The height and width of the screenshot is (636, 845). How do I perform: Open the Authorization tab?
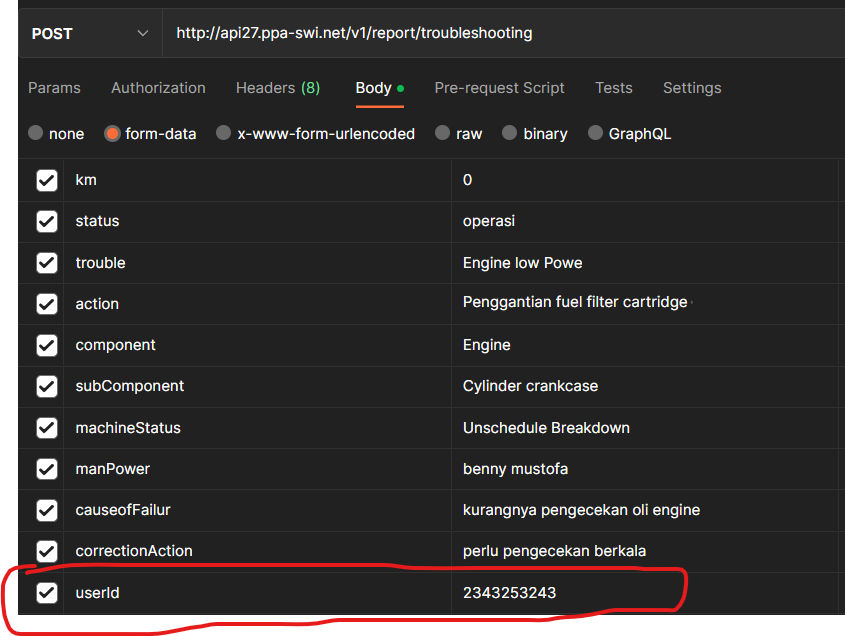[158, 88]
